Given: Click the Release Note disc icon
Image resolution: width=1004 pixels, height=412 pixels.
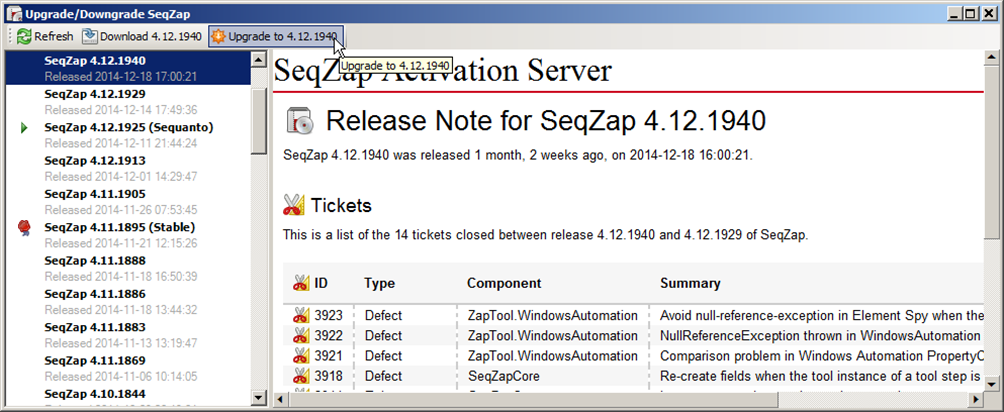Looking at the screenshot, I should pos(300,120).
